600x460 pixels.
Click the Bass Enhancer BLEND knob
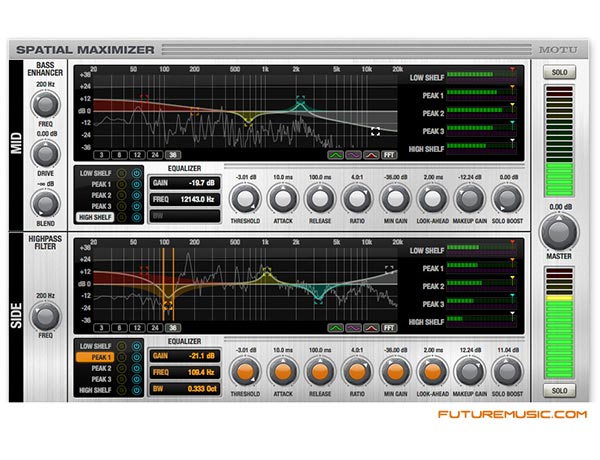46,204
